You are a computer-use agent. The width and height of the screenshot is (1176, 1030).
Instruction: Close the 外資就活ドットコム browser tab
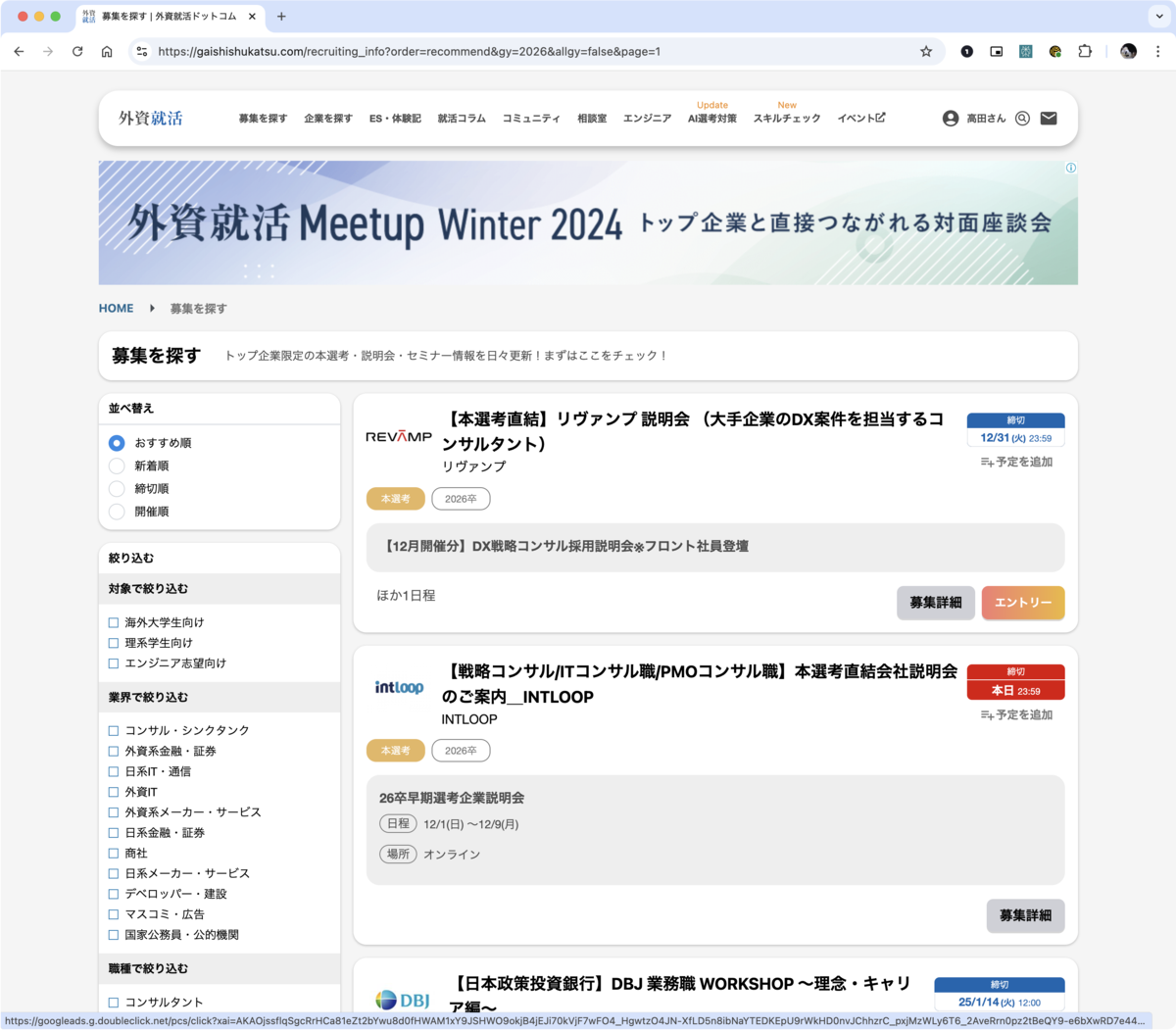252,16
